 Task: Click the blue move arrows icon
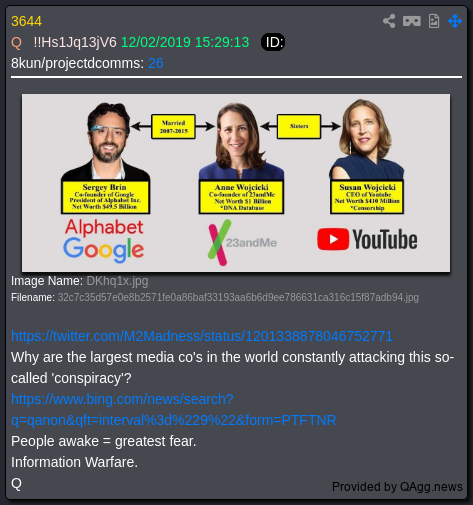click(455, 21)
